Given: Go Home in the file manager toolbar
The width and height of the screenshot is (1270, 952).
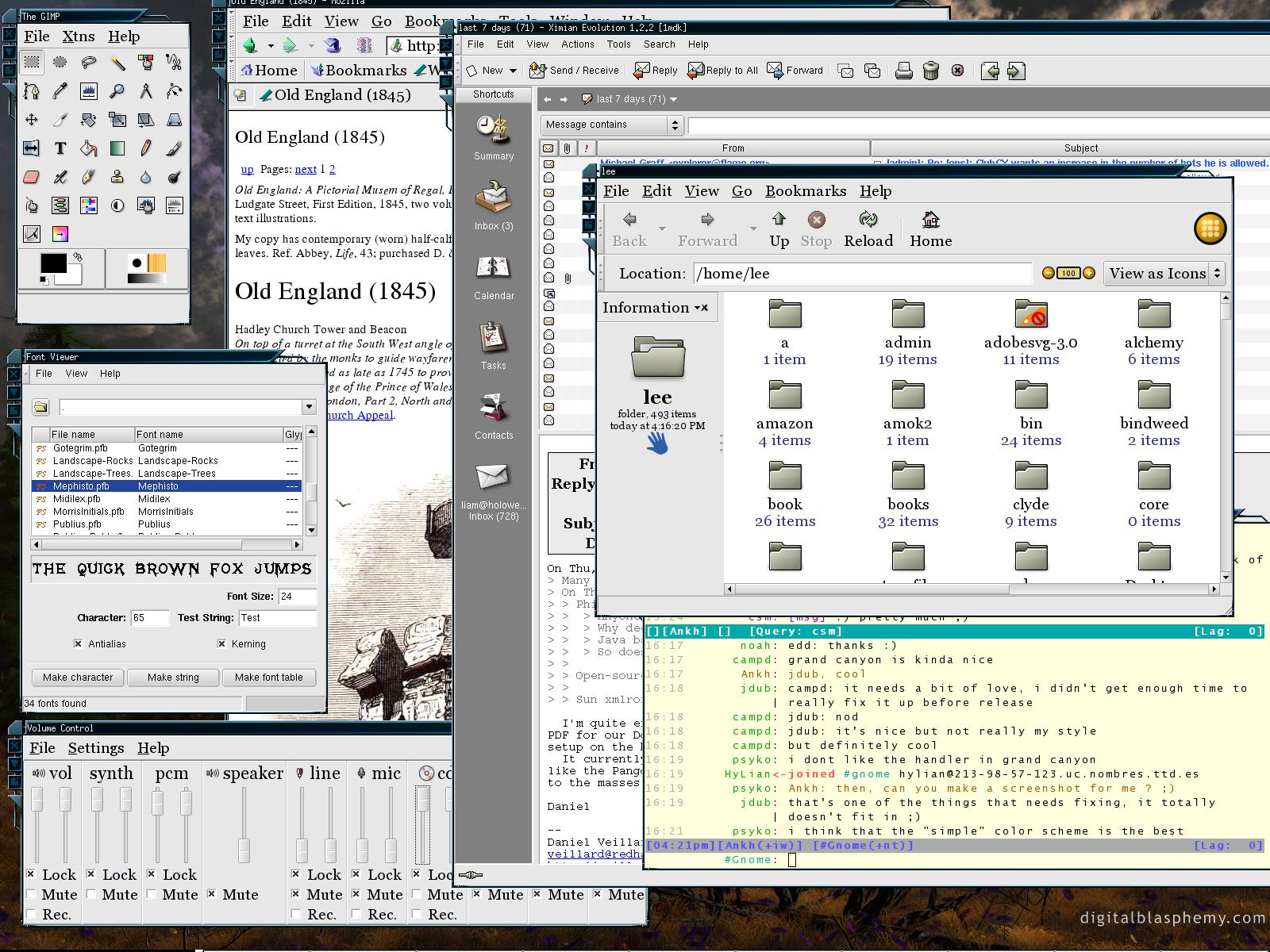Looking at the screenshot, I should pyautogui.click(x=931, y=229).
